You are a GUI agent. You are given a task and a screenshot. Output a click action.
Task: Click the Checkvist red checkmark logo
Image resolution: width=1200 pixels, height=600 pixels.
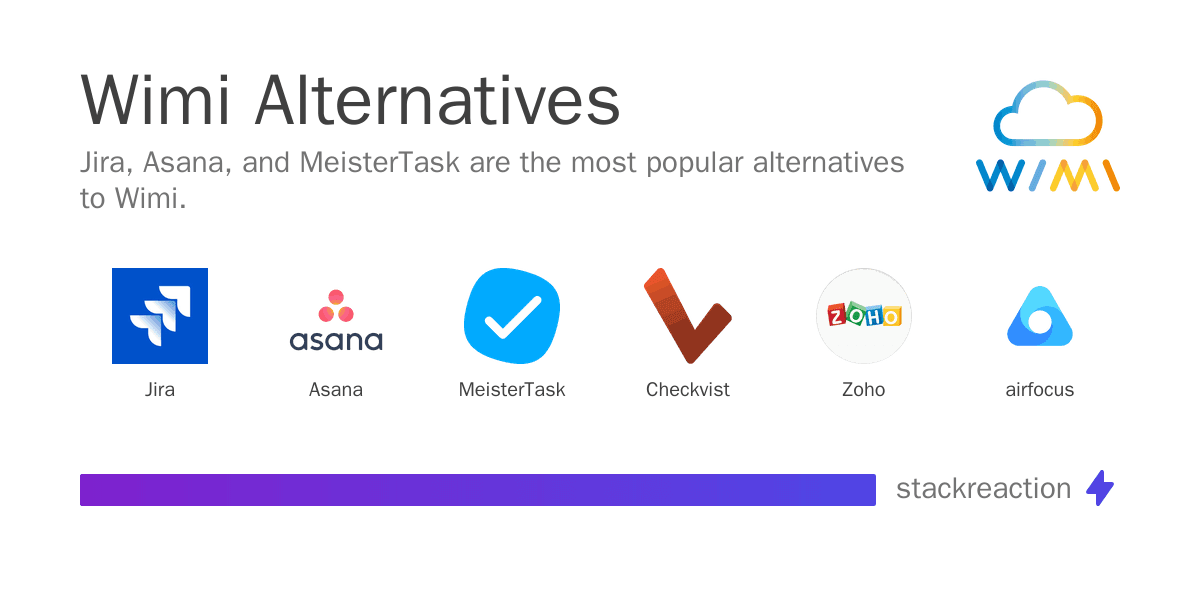coord(687,316)
